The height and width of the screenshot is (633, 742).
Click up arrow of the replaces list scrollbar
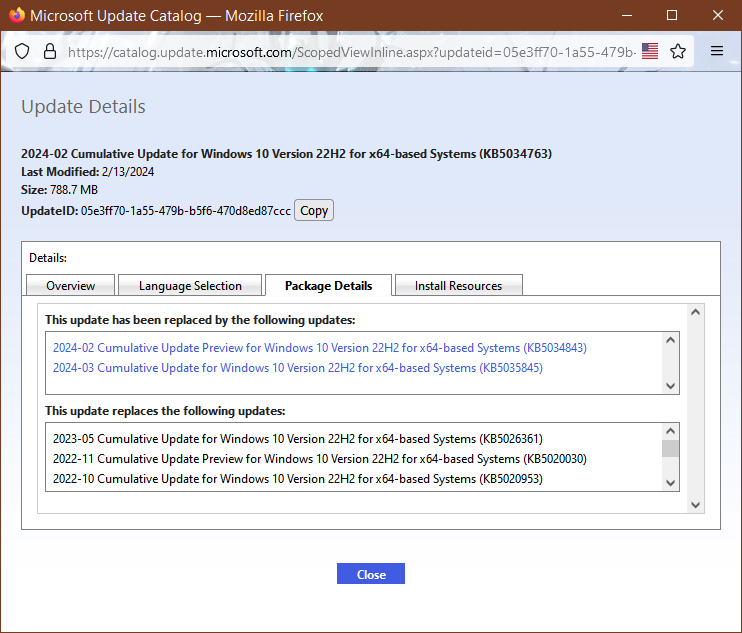(x=670, y=431)
